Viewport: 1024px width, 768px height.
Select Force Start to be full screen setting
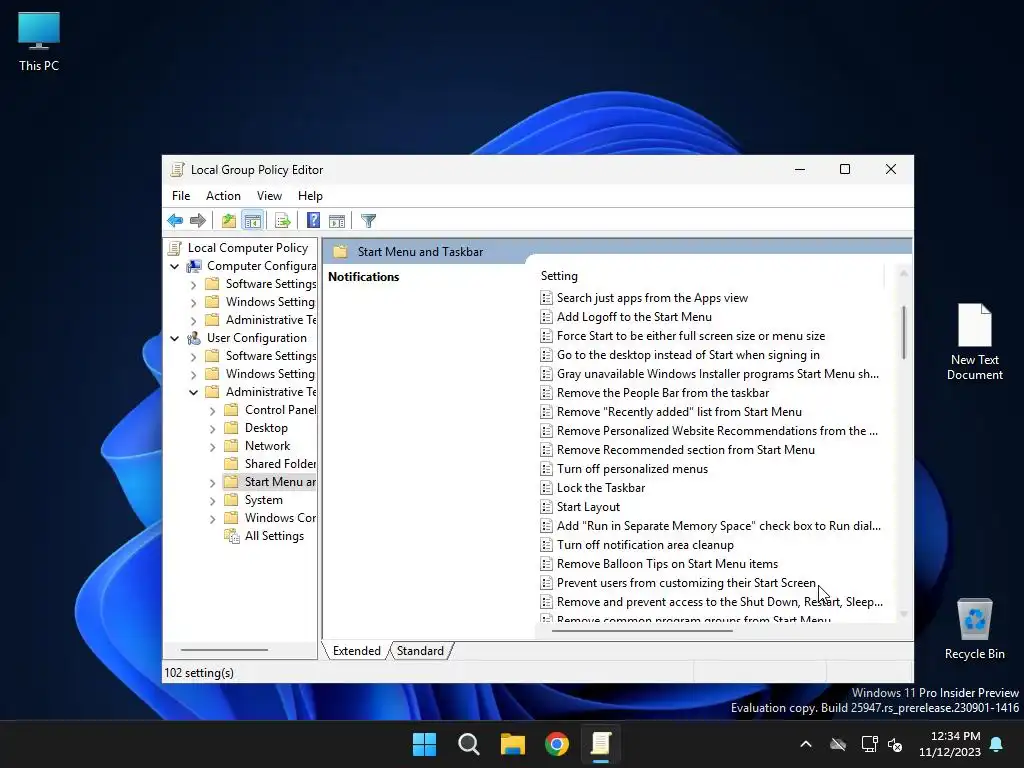click(691, 336)
